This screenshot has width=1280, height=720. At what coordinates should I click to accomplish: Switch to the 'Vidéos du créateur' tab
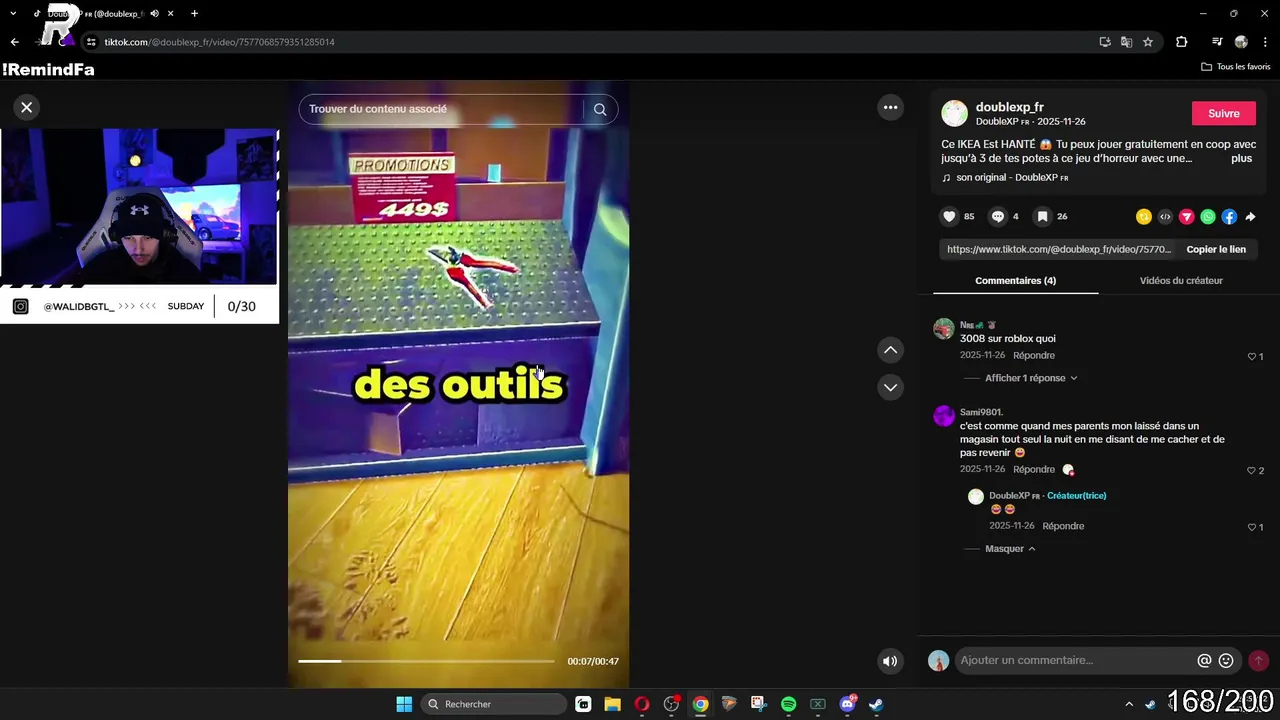click(1181, 280)
